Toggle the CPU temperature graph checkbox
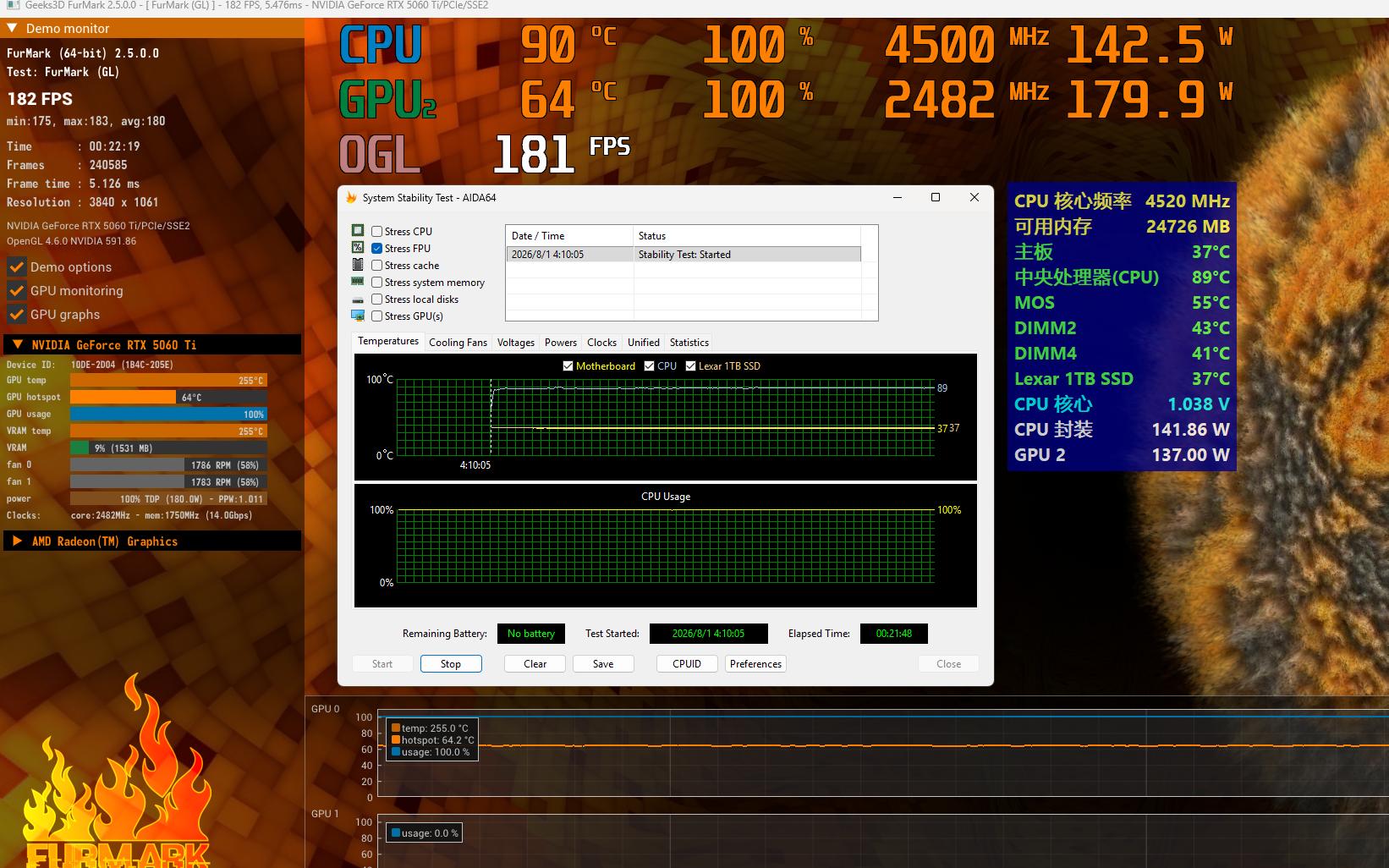Viewport: 1389px width, 868px height. 649,365
